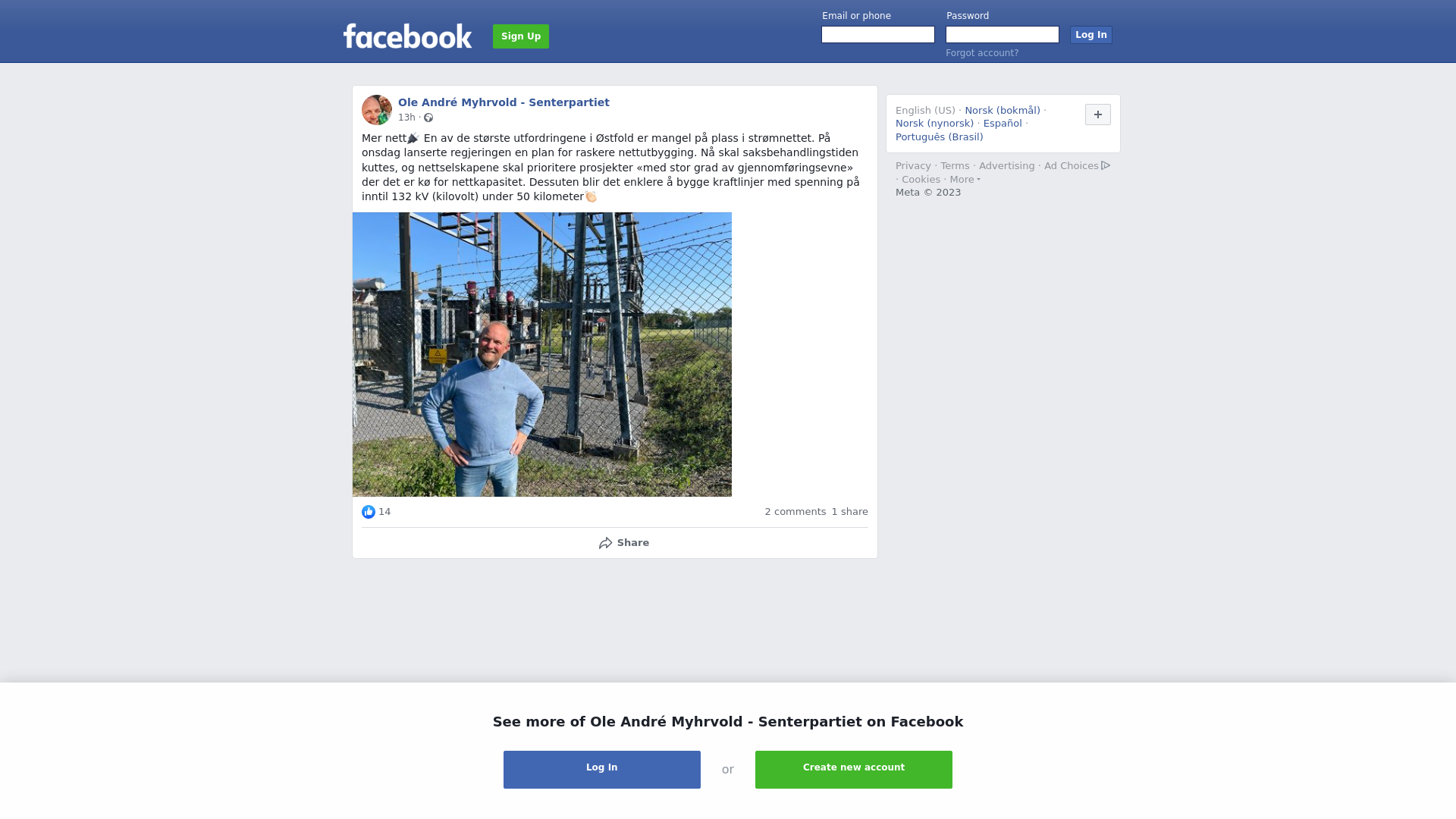Screen dimensions: 1456x819
Task: Click the blue Log In banner button
Action: click(602, 770)
